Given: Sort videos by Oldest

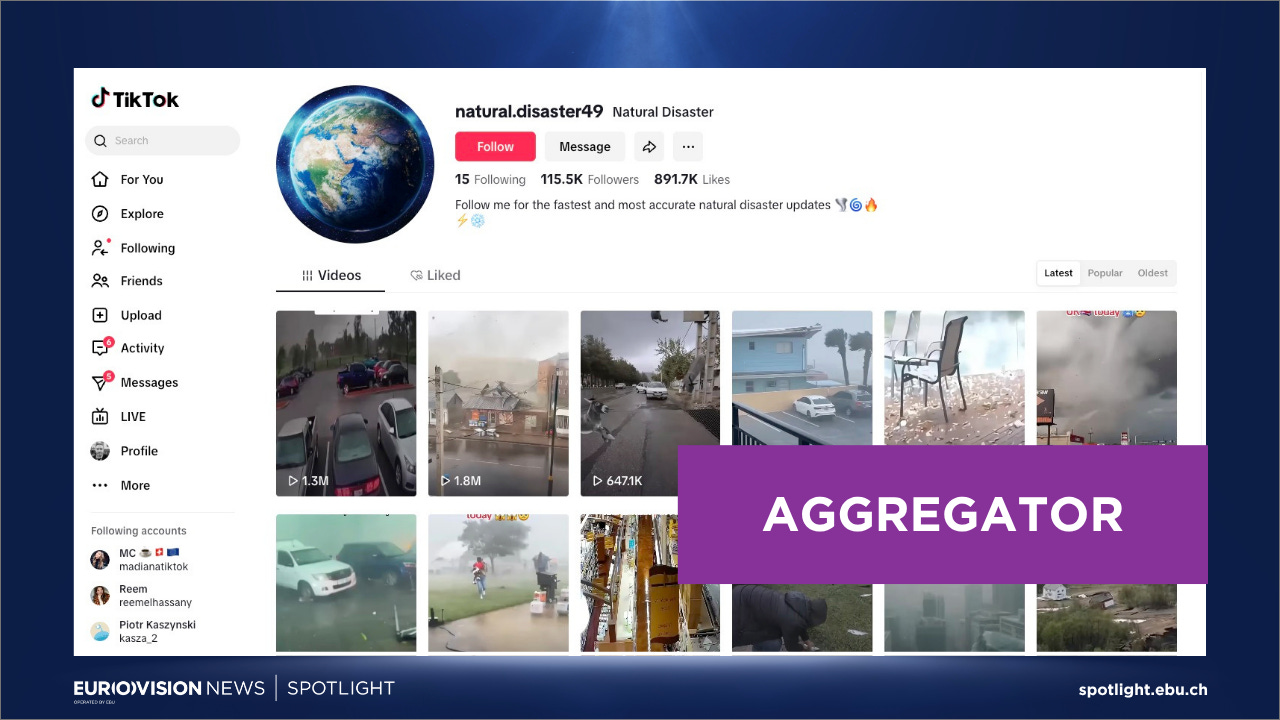Looking at the screenshot, I should (1152, 273).
